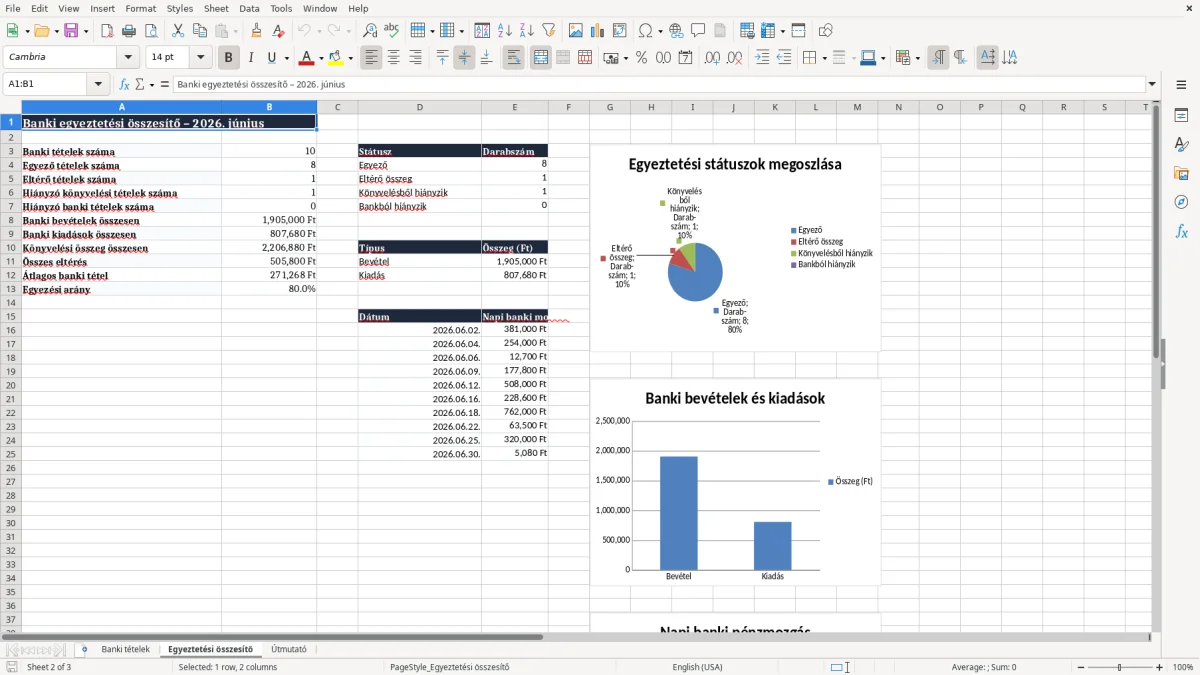Click PageStyle_Egyeztetési összesítő in status bar

point(450,667)
